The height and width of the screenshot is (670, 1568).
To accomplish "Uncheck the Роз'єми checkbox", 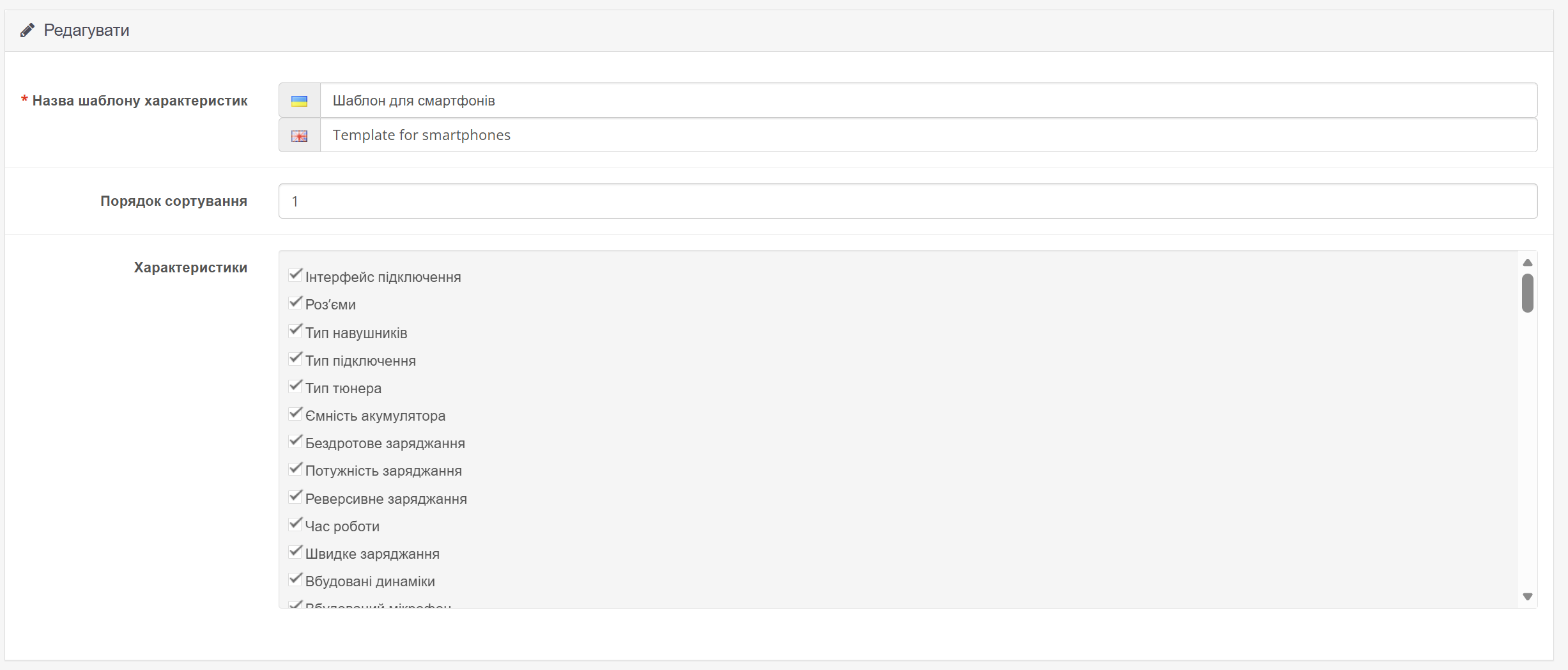I will pyautogui.click(x=295, y=302).
